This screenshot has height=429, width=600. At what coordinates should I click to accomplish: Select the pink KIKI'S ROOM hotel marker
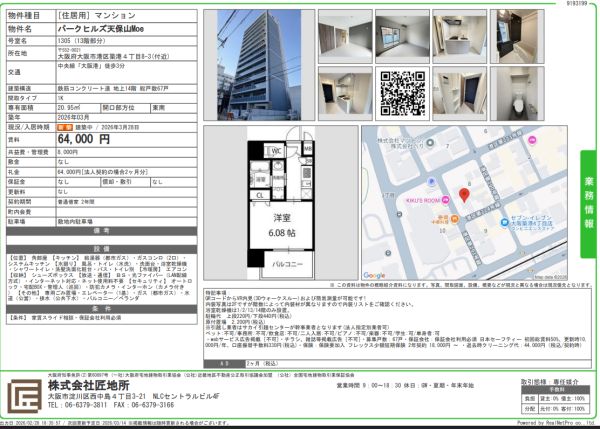[x=445, y=200]
